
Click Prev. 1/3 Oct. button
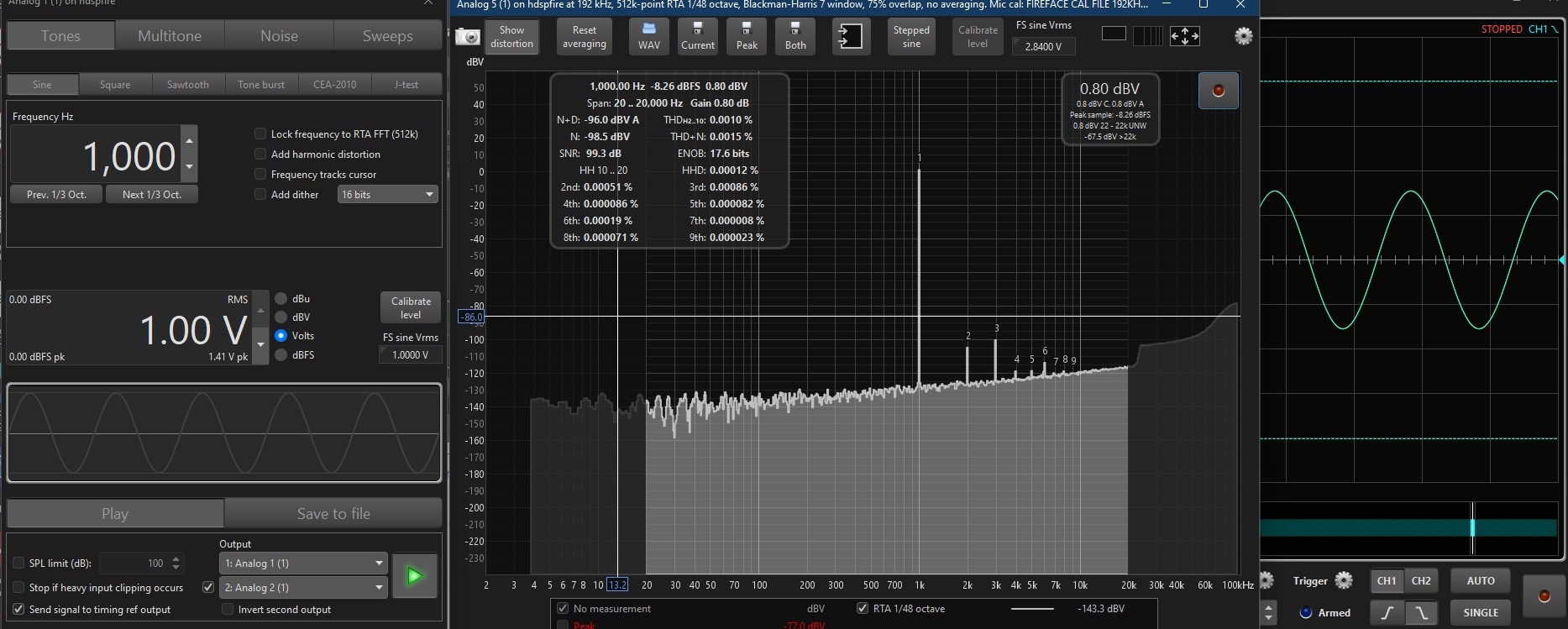point(56,195)
